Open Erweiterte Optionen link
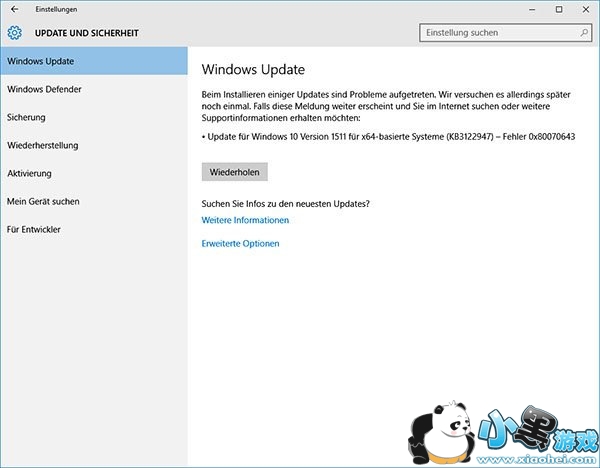Image resolution: width=600 pixels, height=468 pixels. [x=240, y=243]
